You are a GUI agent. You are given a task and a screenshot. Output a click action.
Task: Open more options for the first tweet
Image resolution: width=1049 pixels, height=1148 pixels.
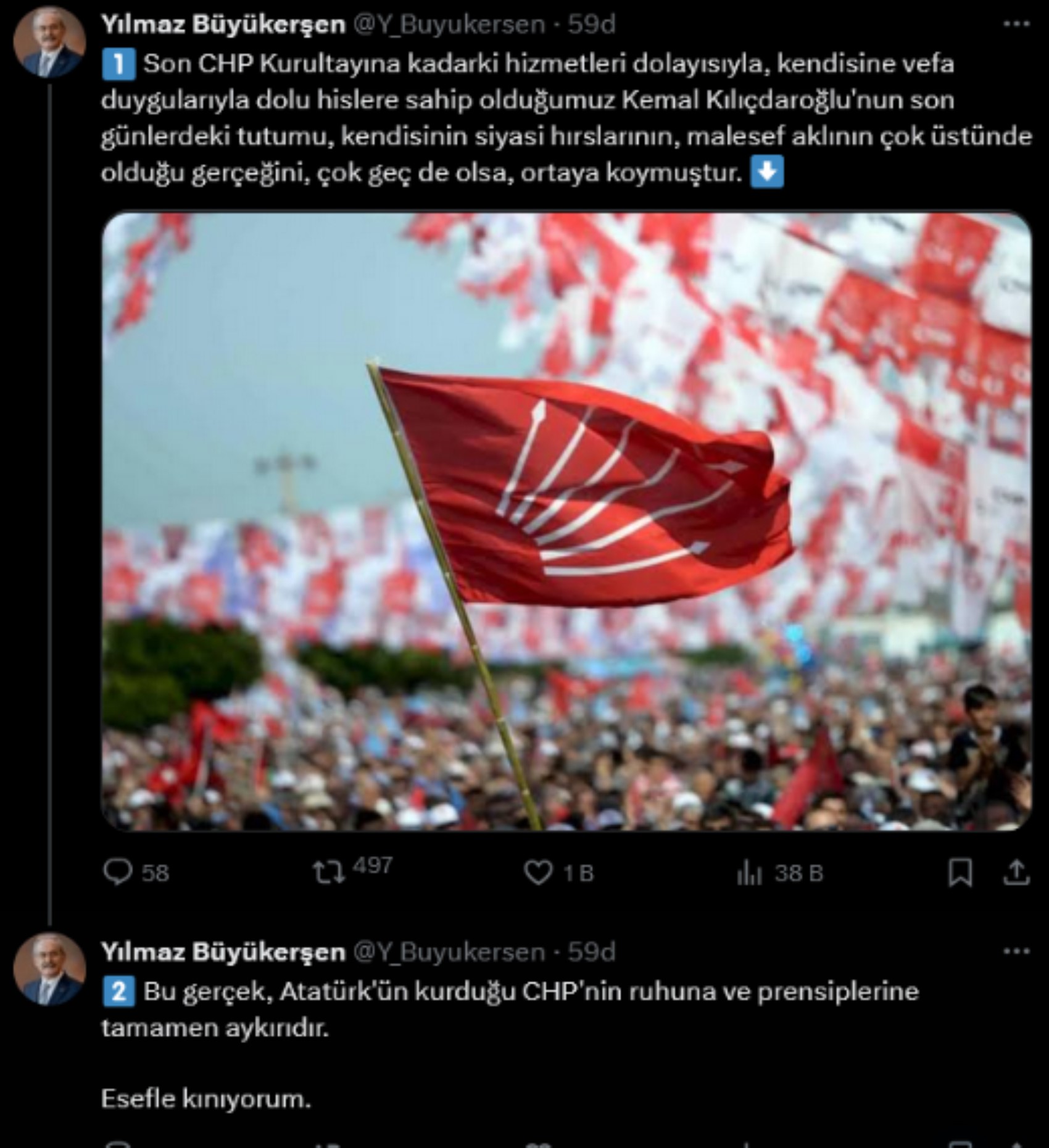(x=1016, y=23)
